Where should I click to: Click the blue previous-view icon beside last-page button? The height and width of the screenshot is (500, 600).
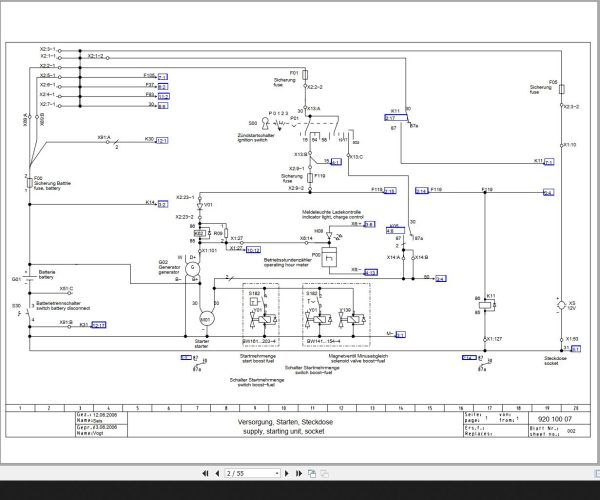(312, 474)
